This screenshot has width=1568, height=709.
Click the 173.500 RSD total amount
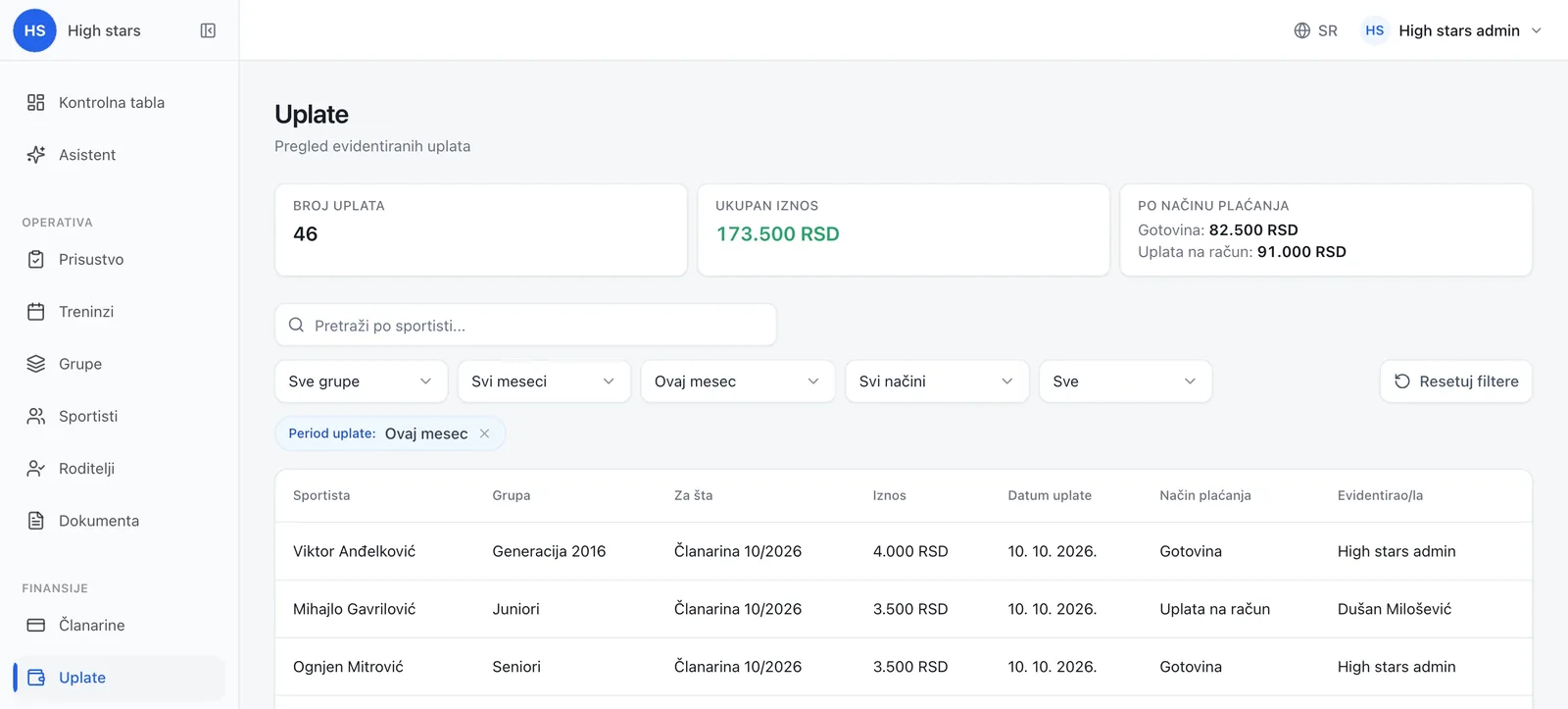(x=778, y=234)
